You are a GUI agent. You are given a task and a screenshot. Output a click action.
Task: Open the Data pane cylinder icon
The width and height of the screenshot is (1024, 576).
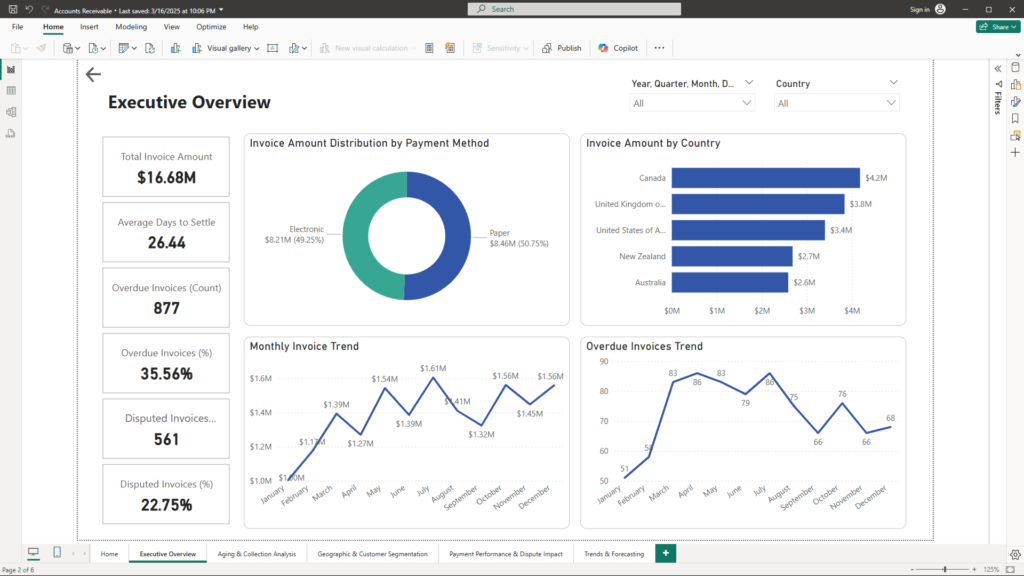[1015, 67]
